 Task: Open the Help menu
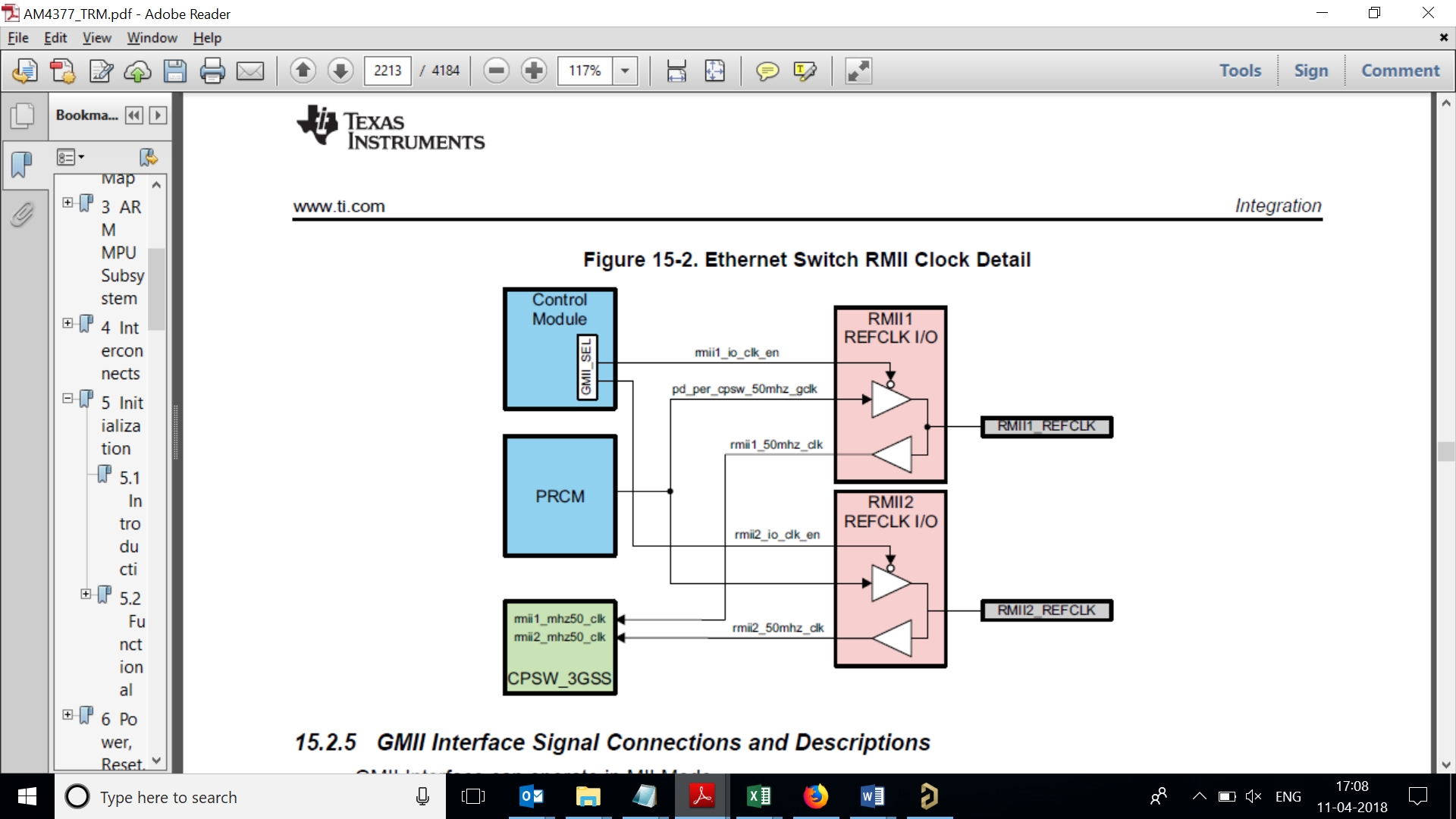[x=207, y=38]
